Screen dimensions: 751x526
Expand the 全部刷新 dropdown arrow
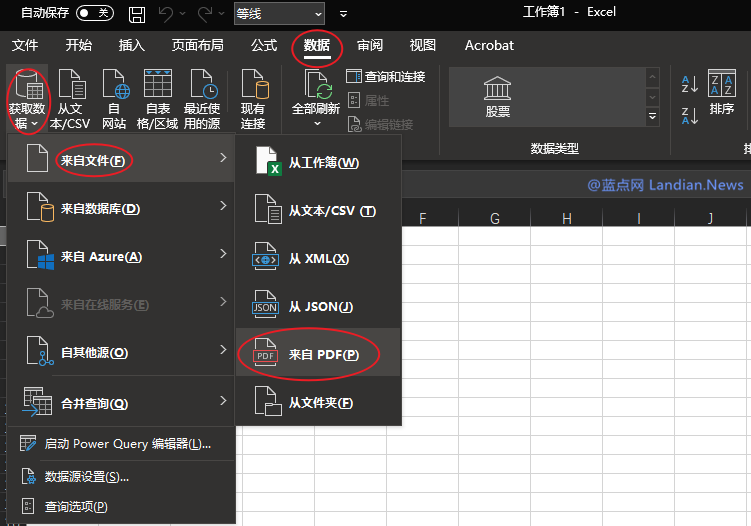point(317,124)
